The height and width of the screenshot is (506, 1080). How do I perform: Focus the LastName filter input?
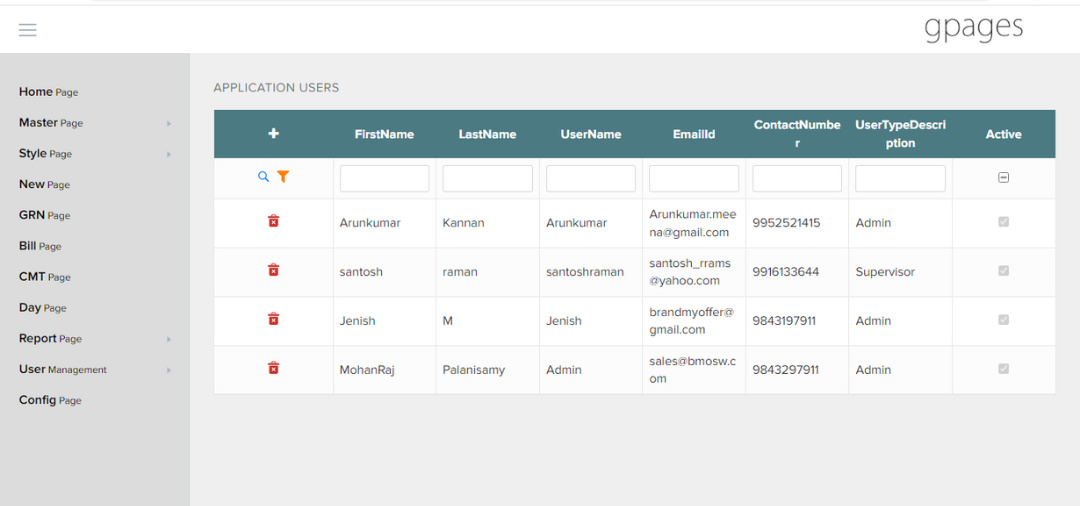[x=488, y=178]
